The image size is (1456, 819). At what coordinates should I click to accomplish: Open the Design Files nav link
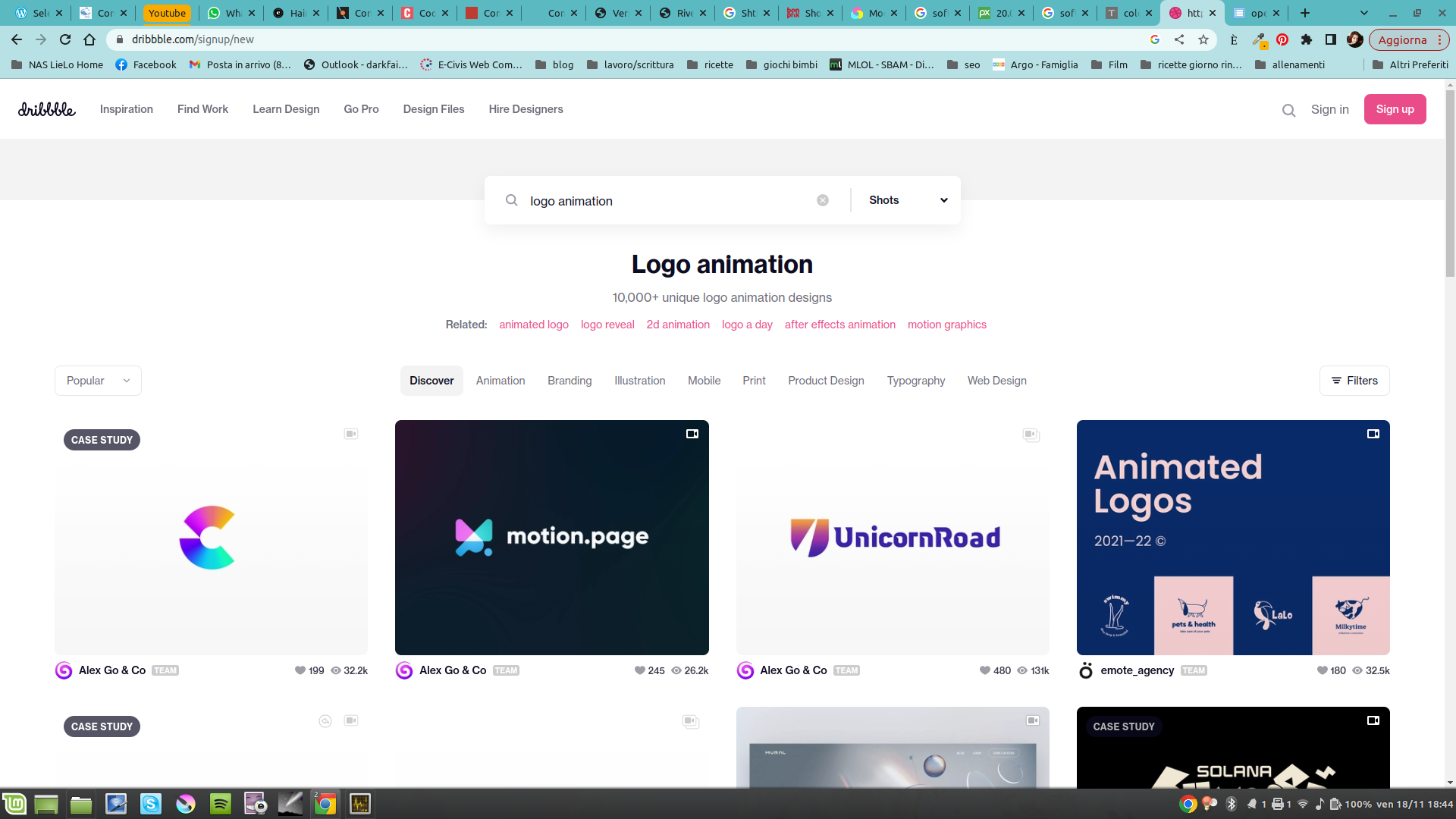434,109
